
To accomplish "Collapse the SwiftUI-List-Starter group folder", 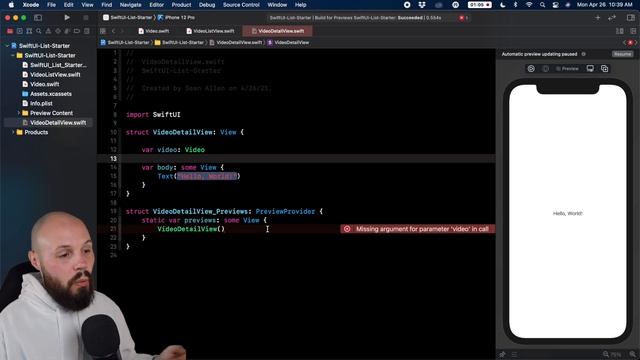I will tap(13, 56).
